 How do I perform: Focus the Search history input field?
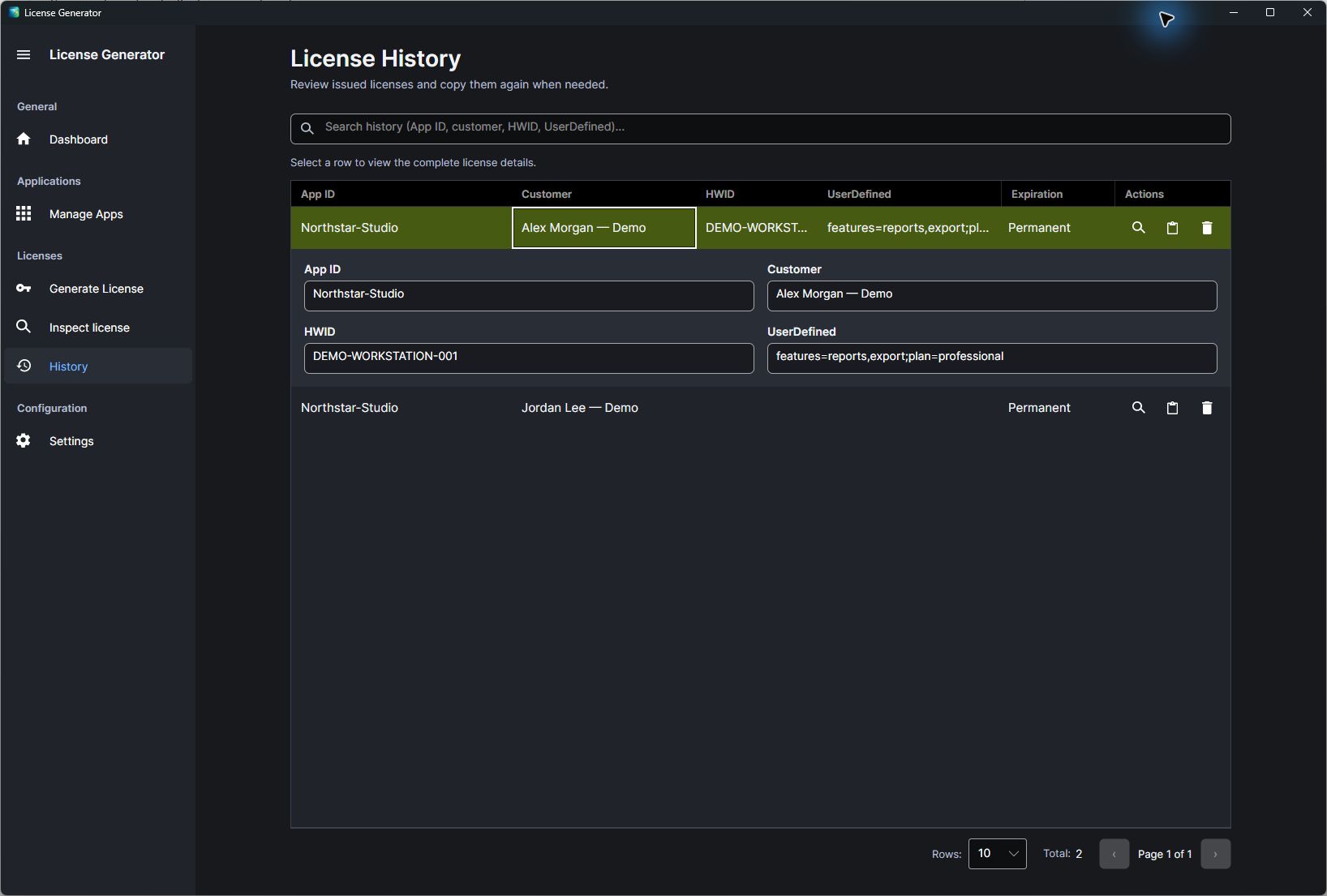point(761,128)
